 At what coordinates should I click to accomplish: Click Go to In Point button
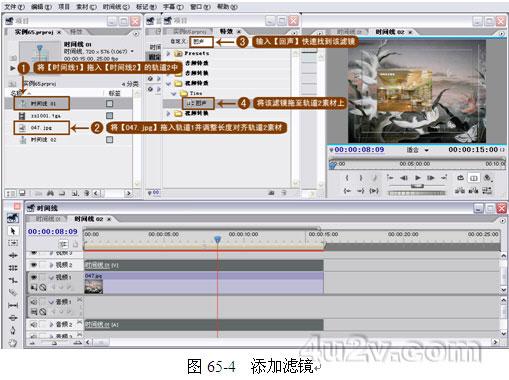(347, 191)
